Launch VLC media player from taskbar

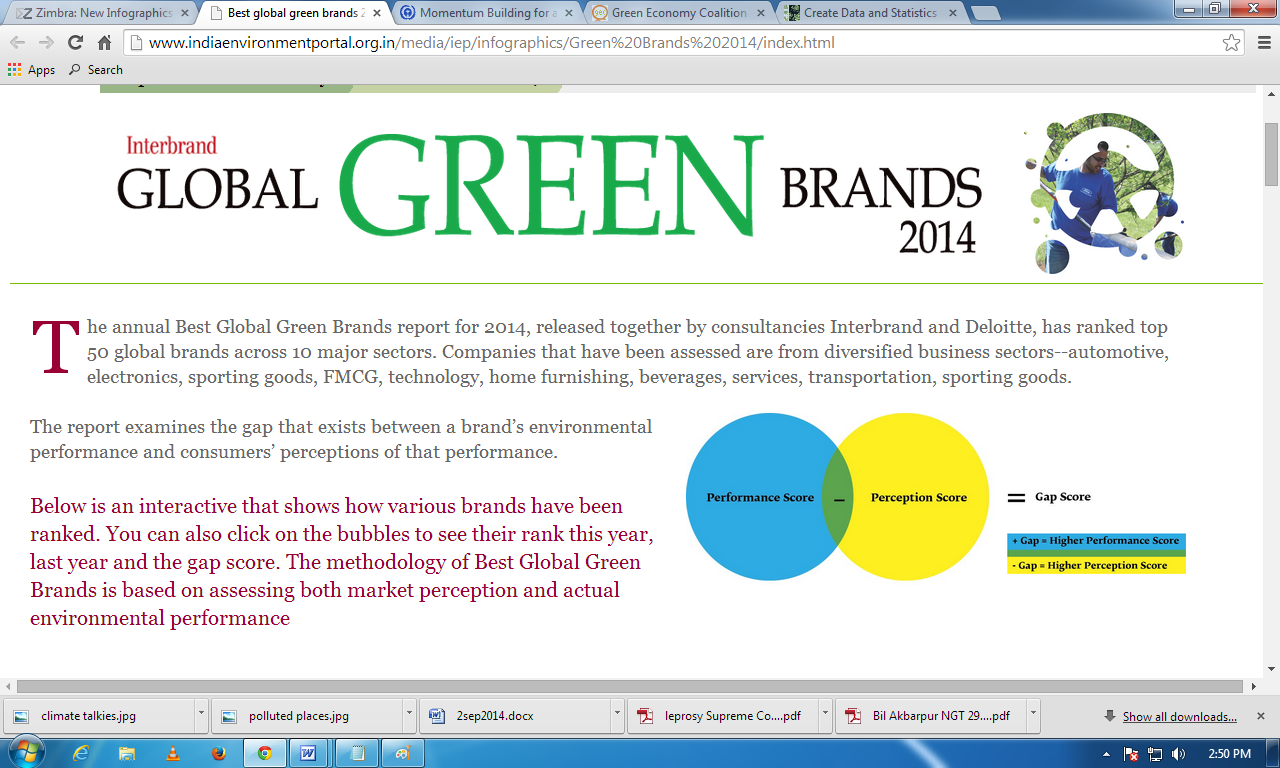(173, 753)
